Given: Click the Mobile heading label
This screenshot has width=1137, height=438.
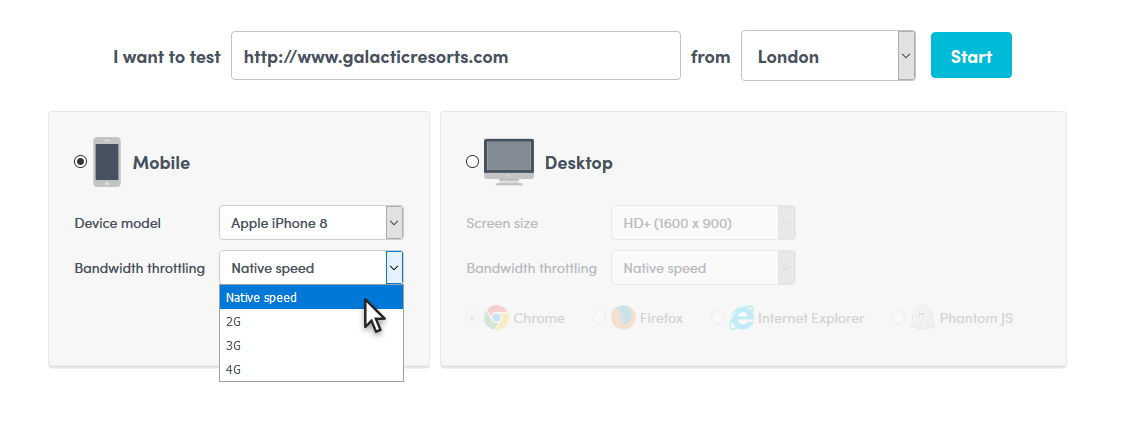Looking at the screenshot, I should tap(161, 162).
